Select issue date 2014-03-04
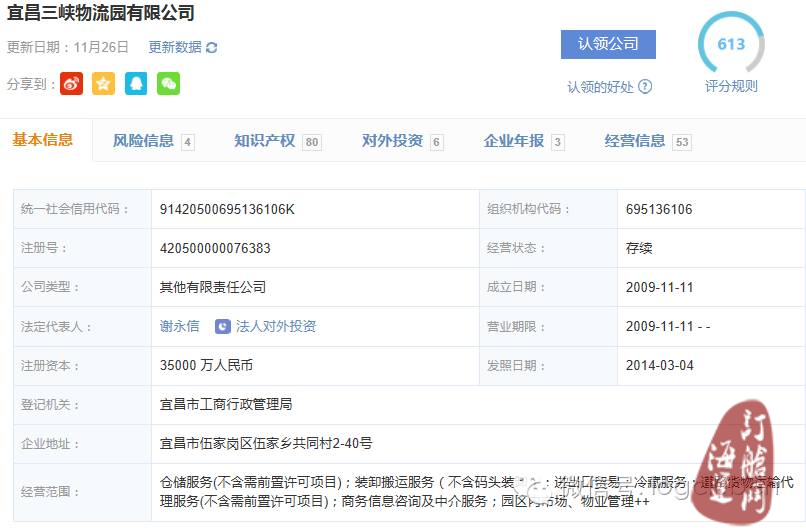The image size is (806, 528). 660,366
